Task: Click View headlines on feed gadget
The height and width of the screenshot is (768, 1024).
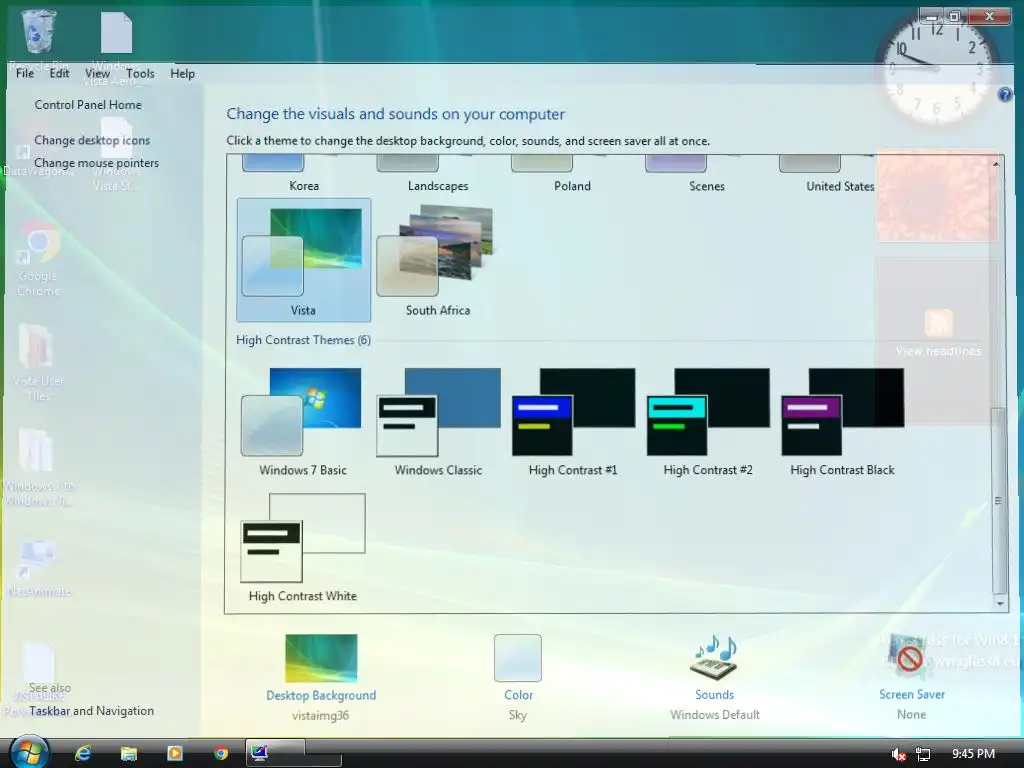Action: (x=938, y=351)
